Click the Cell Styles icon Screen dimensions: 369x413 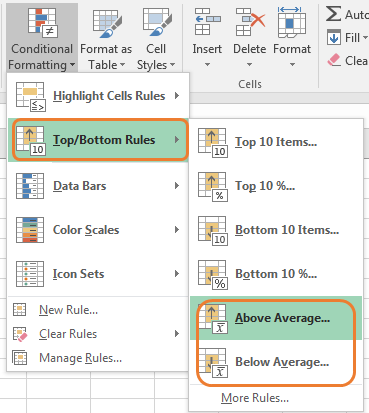(x=157, y=22)
